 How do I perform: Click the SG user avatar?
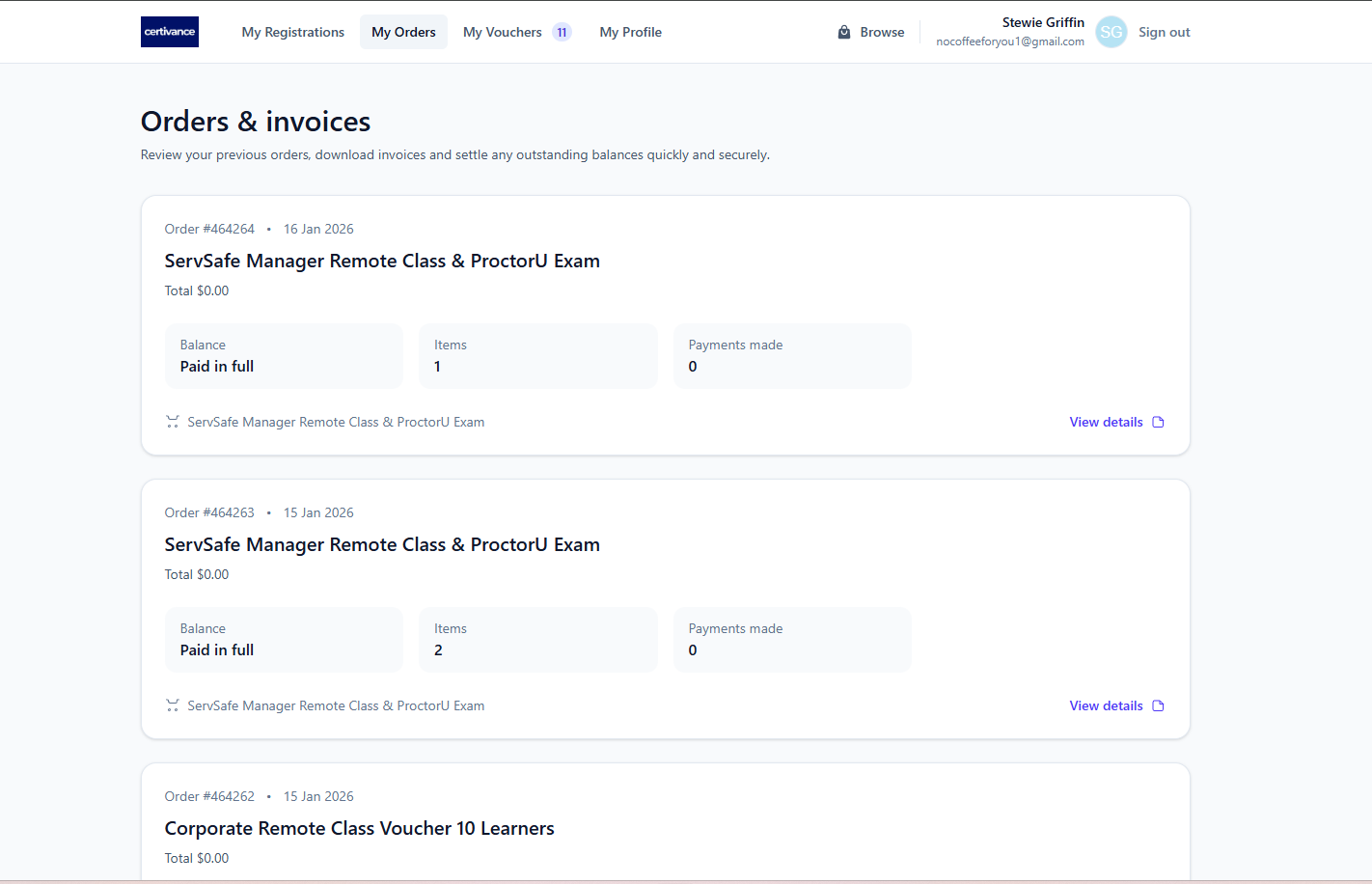pyautogui.click(x=1111, y=32)
